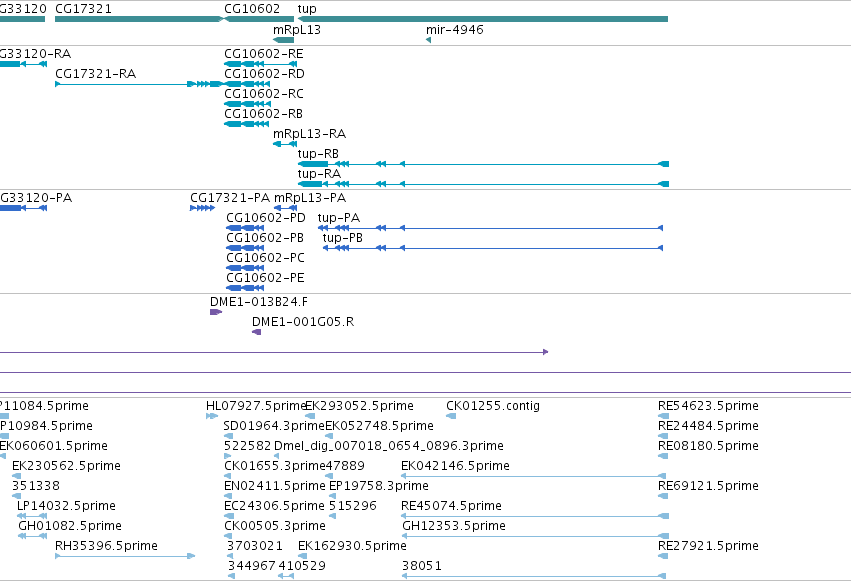Select the EK042146.5prime EST label

pyautogui.click(x=455, y=466)
